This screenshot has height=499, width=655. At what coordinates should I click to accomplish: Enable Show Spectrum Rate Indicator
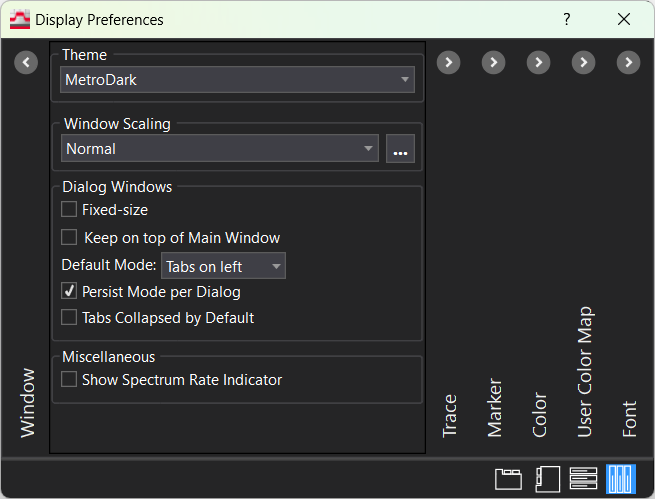[x=69, y=380]
